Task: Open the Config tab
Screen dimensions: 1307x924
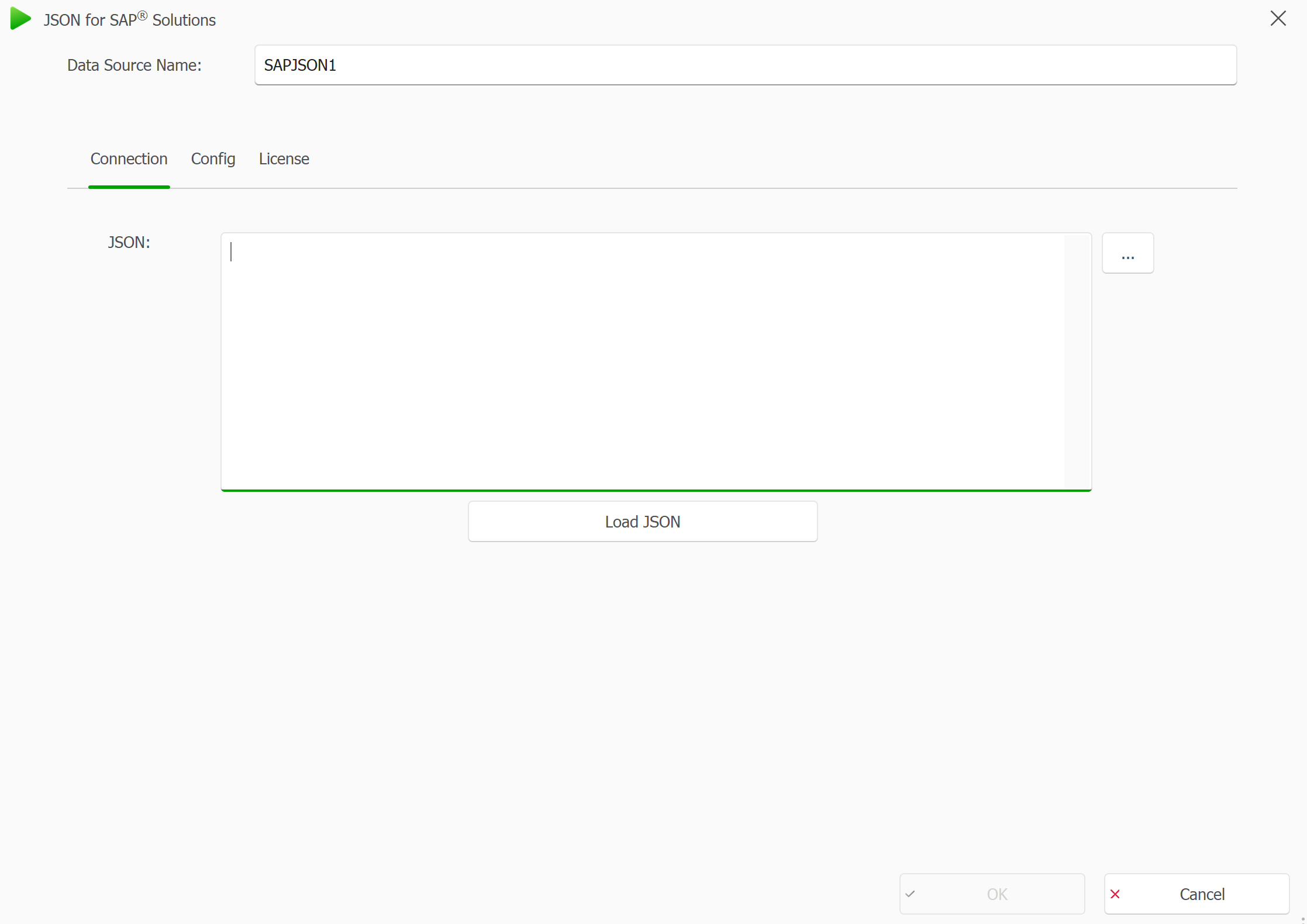Action: point(213,159)
